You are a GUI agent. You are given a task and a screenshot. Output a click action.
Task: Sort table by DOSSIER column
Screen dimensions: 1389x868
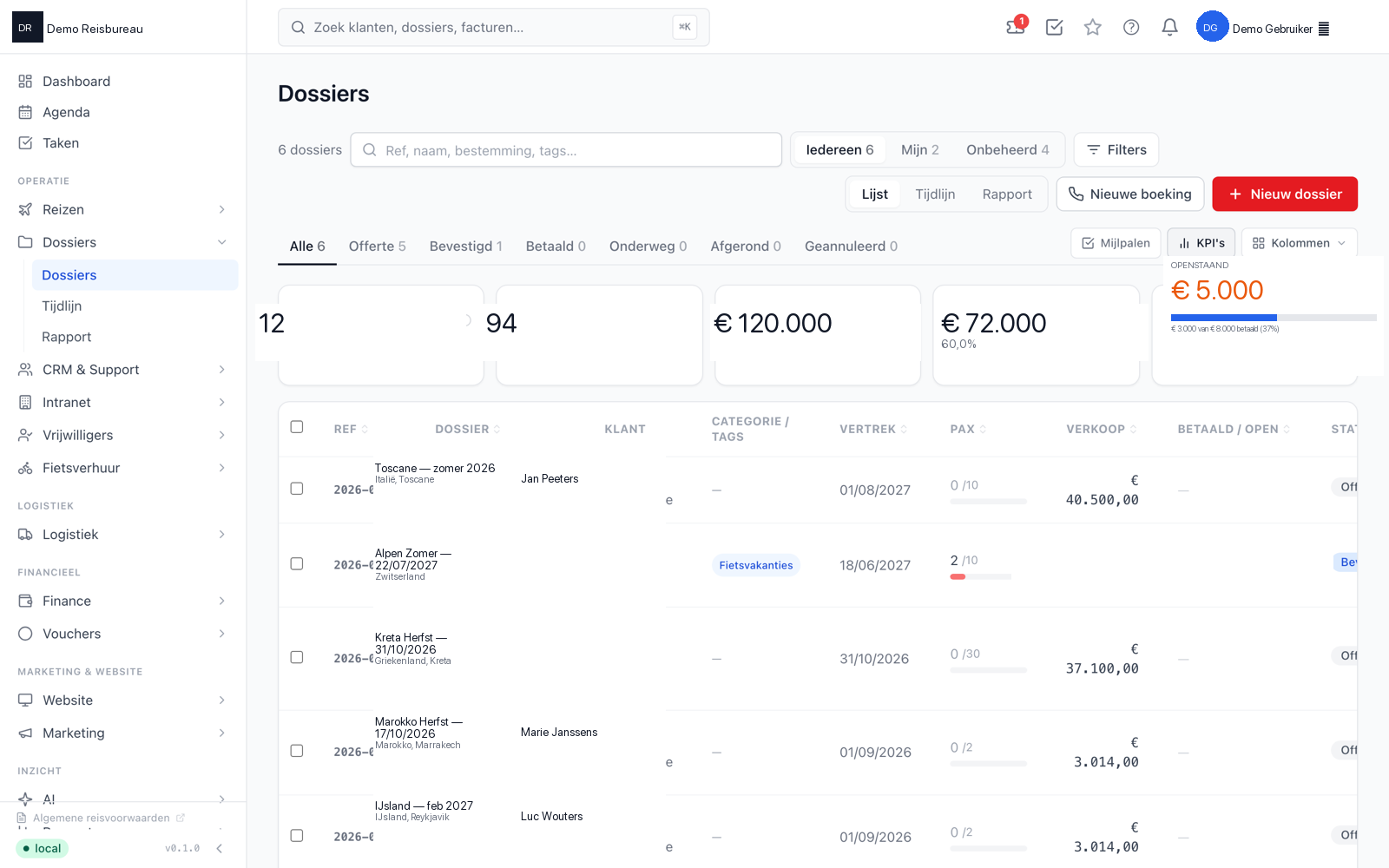[467, 429]
